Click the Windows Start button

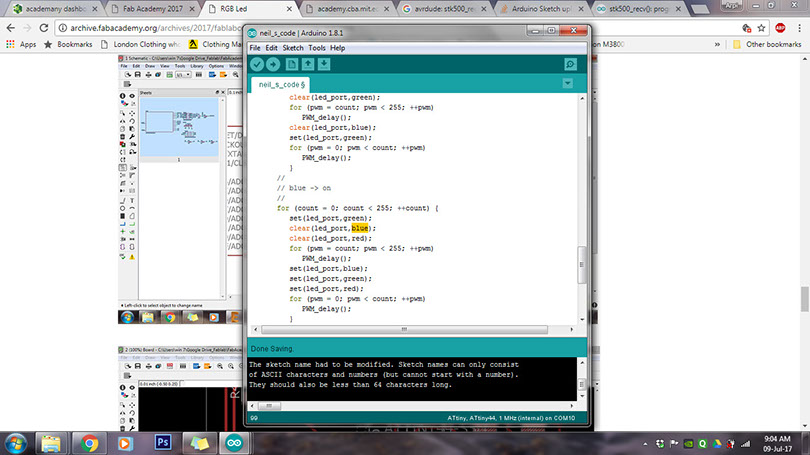tap(16, 443)
